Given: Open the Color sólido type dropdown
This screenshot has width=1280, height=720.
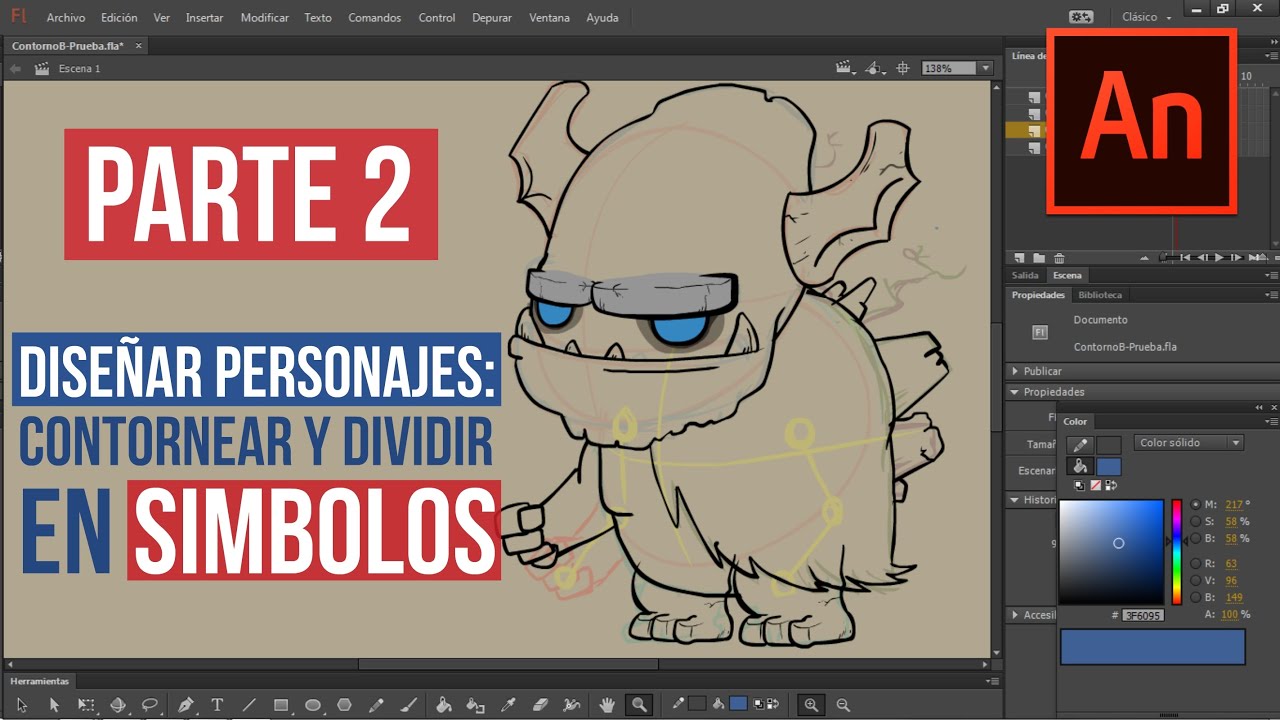Looking at the screenshot, I should [x=1189, y=443].
